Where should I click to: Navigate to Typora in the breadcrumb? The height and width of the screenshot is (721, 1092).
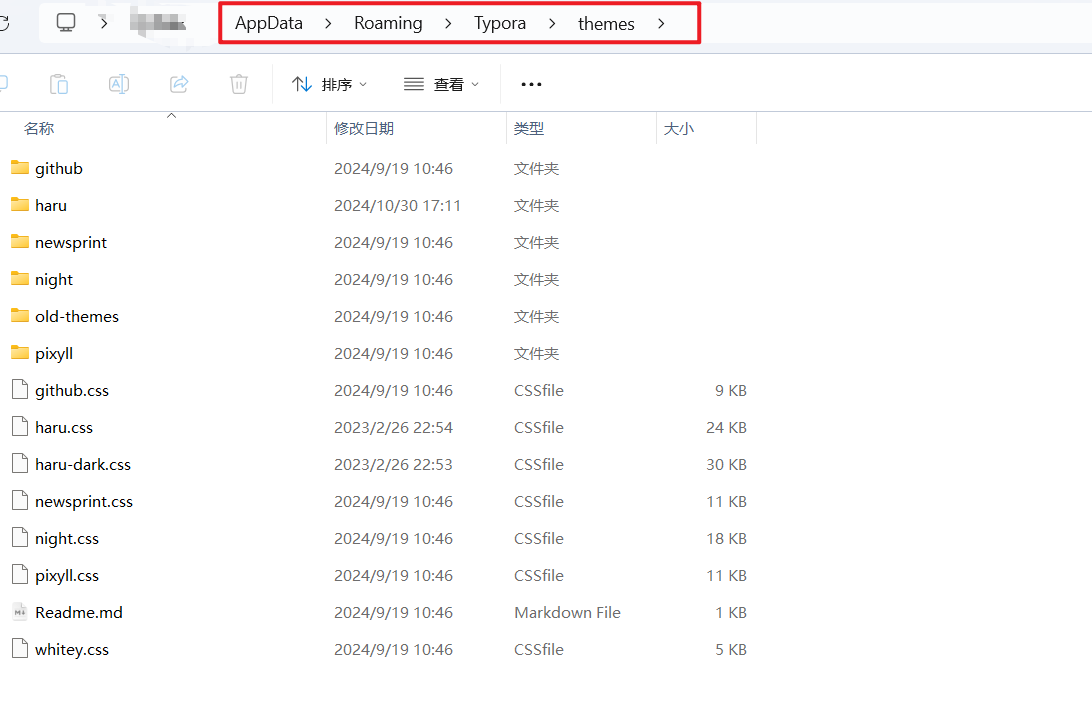pos(500,23)
